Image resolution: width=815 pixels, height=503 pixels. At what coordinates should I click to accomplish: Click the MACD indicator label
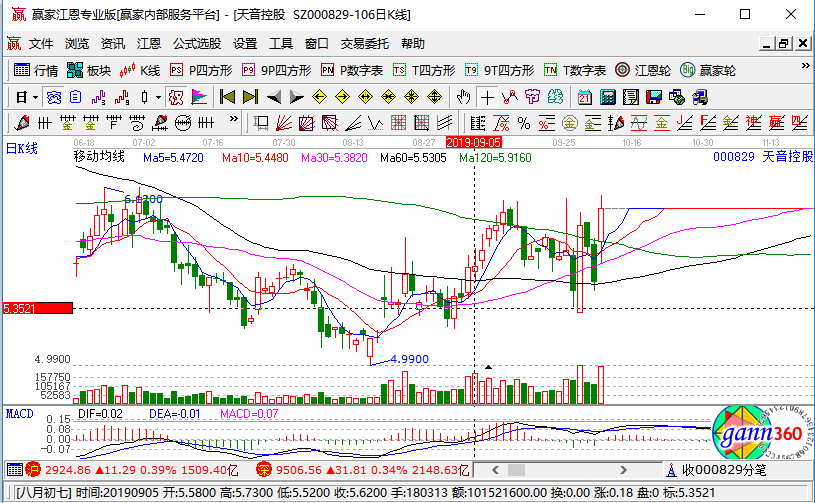[19, 414]
